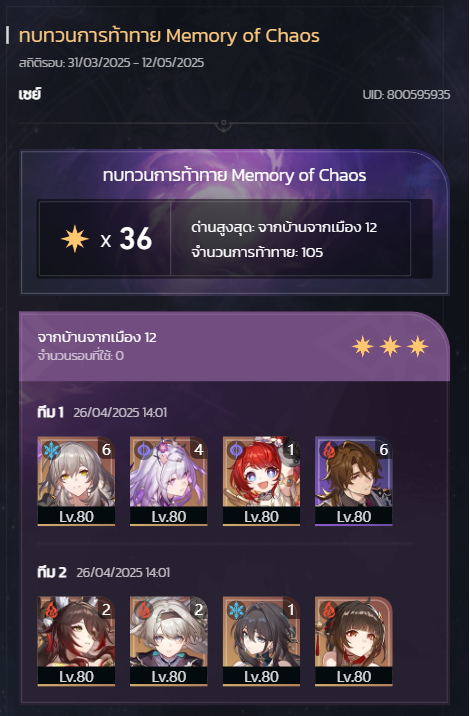Click the purple stage 12 header banner

234,347
